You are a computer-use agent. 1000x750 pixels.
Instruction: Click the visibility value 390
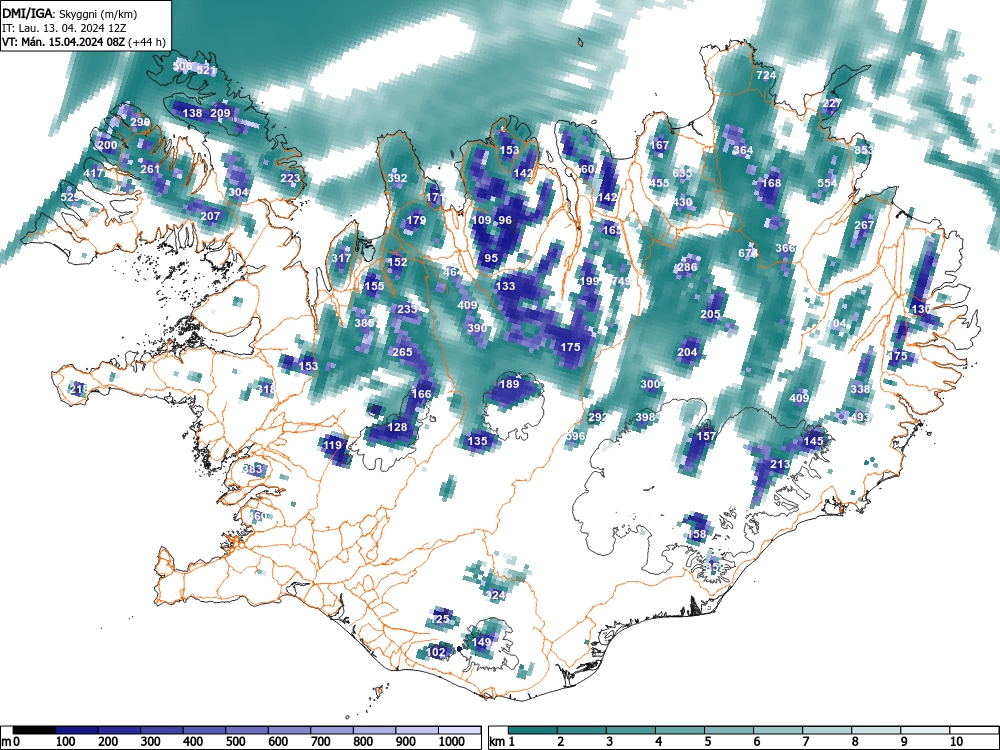click(x=477, y=328)
